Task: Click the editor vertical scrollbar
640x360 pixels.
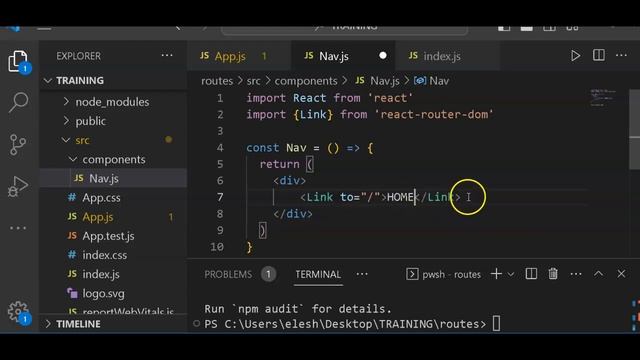Action: (x=634, y=129)
